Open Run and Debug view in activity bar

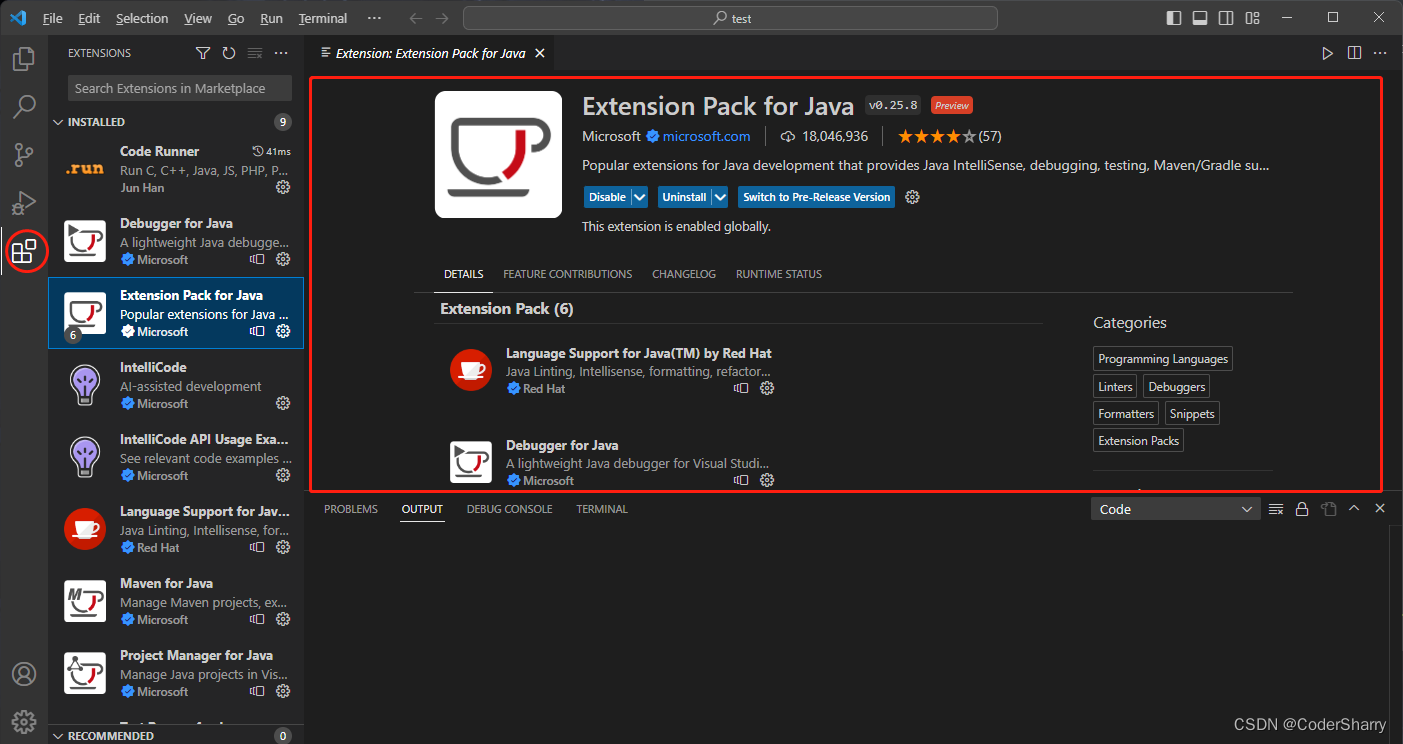[24, 203]
